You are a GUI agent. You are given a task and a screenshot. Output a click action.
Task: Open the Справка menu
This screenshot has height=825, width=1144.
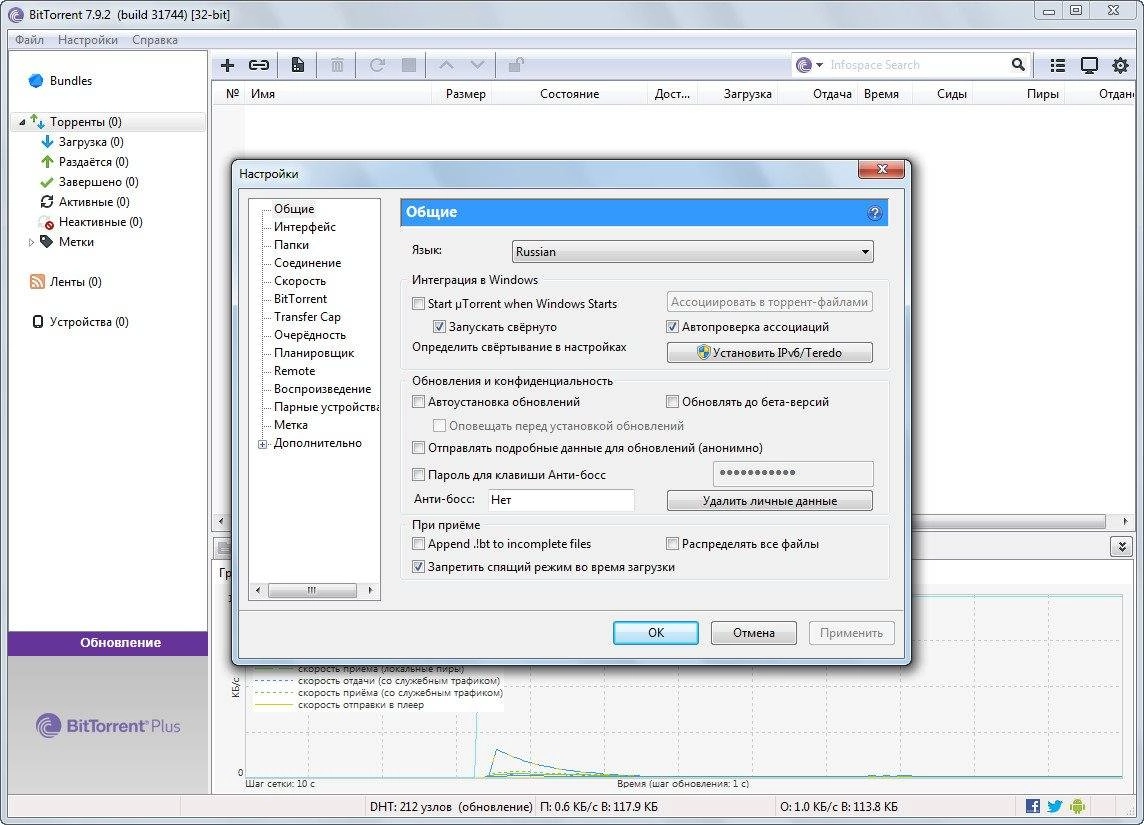pos(155,39)
